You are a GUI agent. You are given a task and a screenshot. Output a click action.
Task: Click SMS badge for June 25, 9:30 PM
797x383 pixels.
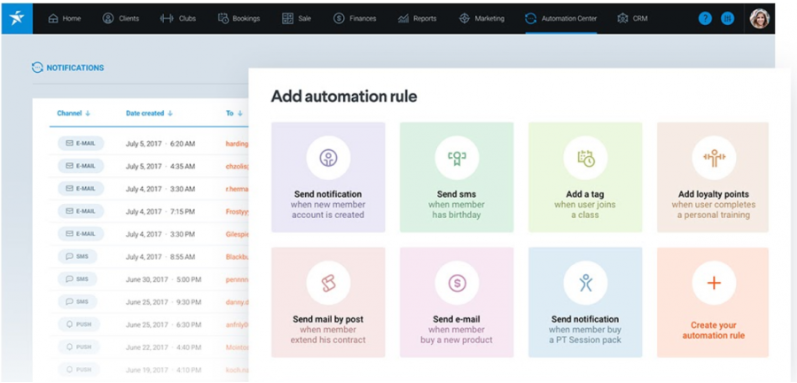(x=77, y=301)
